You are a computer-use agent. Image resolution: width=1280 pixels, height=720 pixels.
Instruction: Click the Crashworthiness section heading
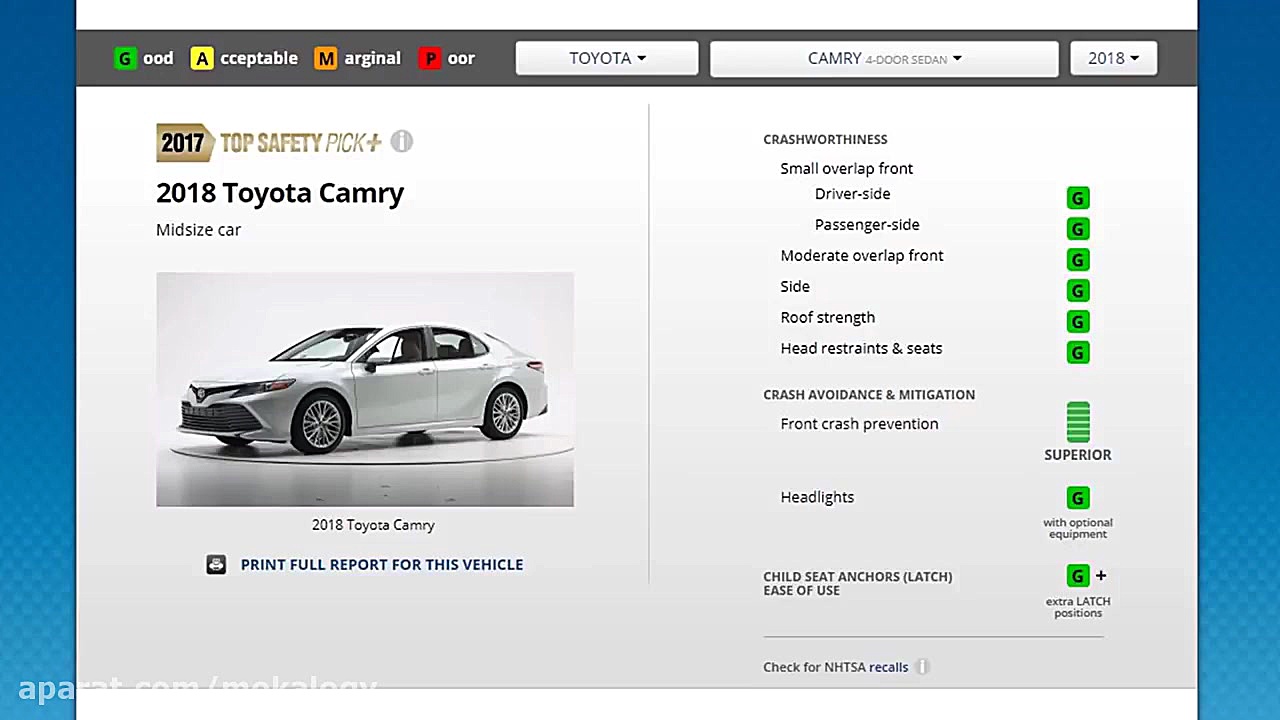(x=825, y=140)
